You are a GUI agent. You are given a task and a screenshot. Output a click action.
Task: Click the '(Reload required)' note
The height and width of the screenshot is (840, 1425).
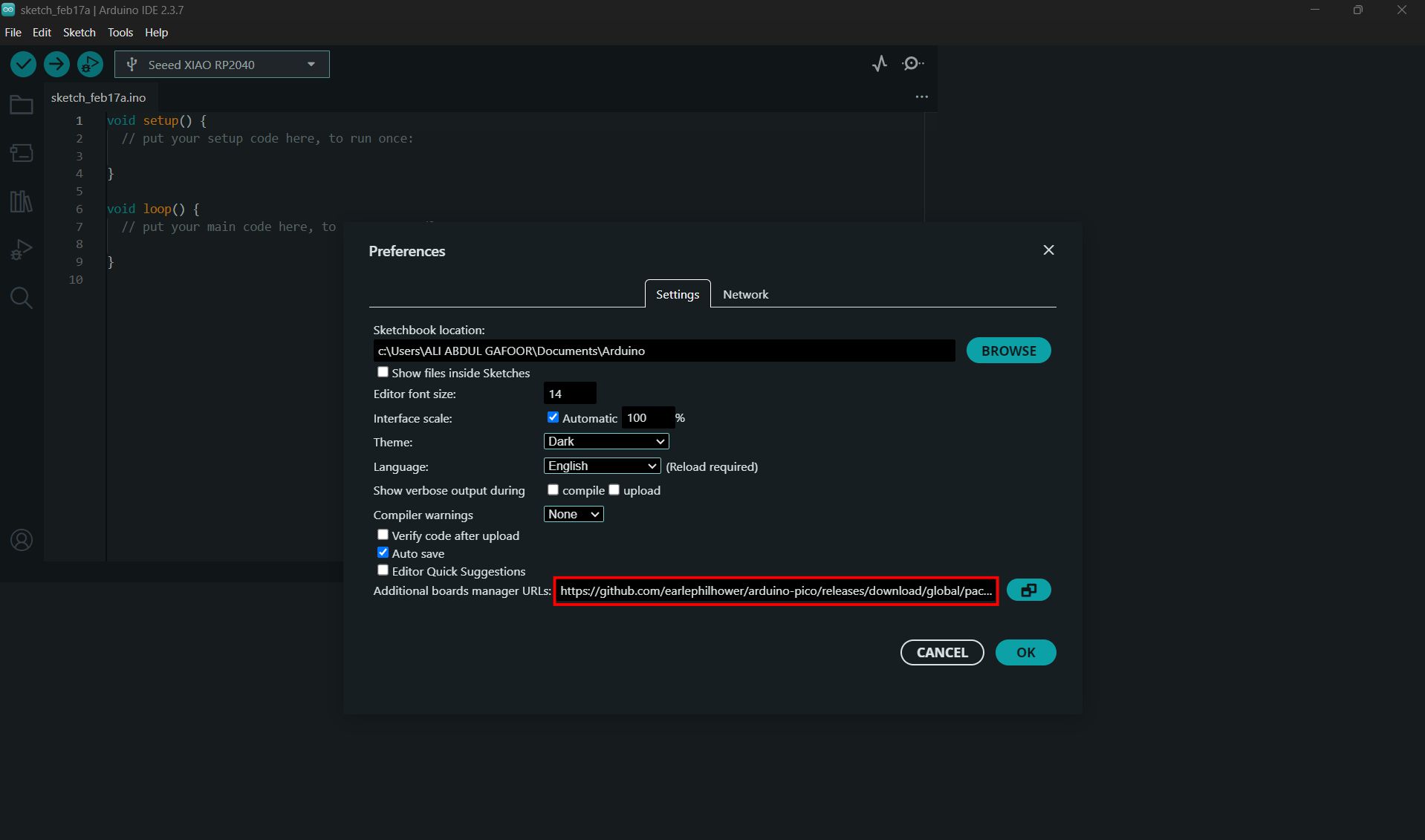click(712, 466)
